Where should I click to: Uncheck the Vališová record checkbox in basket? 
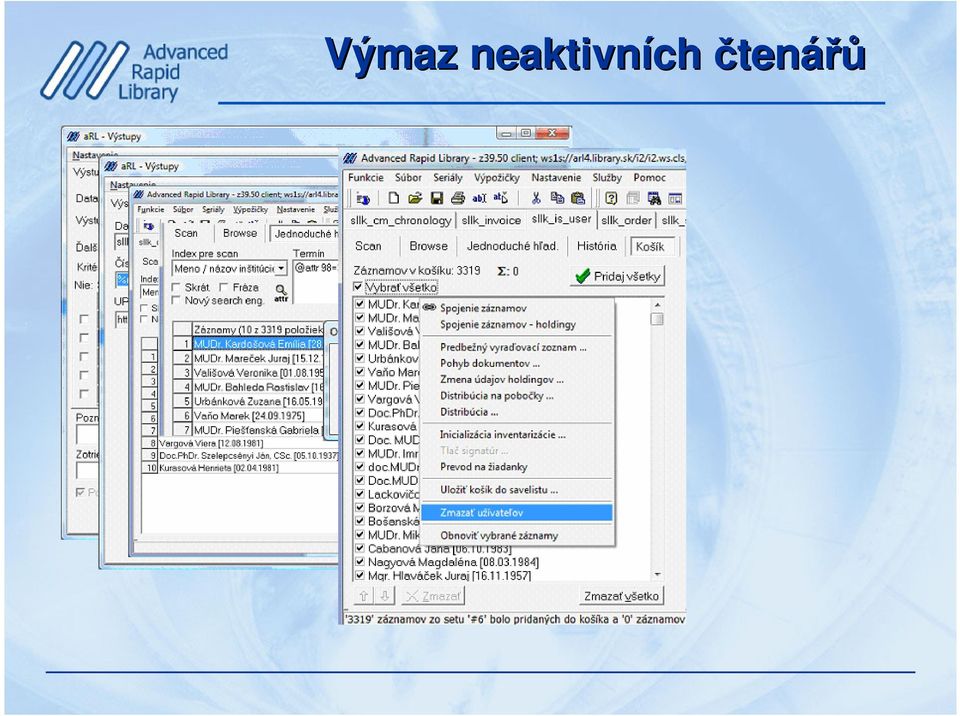360,331
